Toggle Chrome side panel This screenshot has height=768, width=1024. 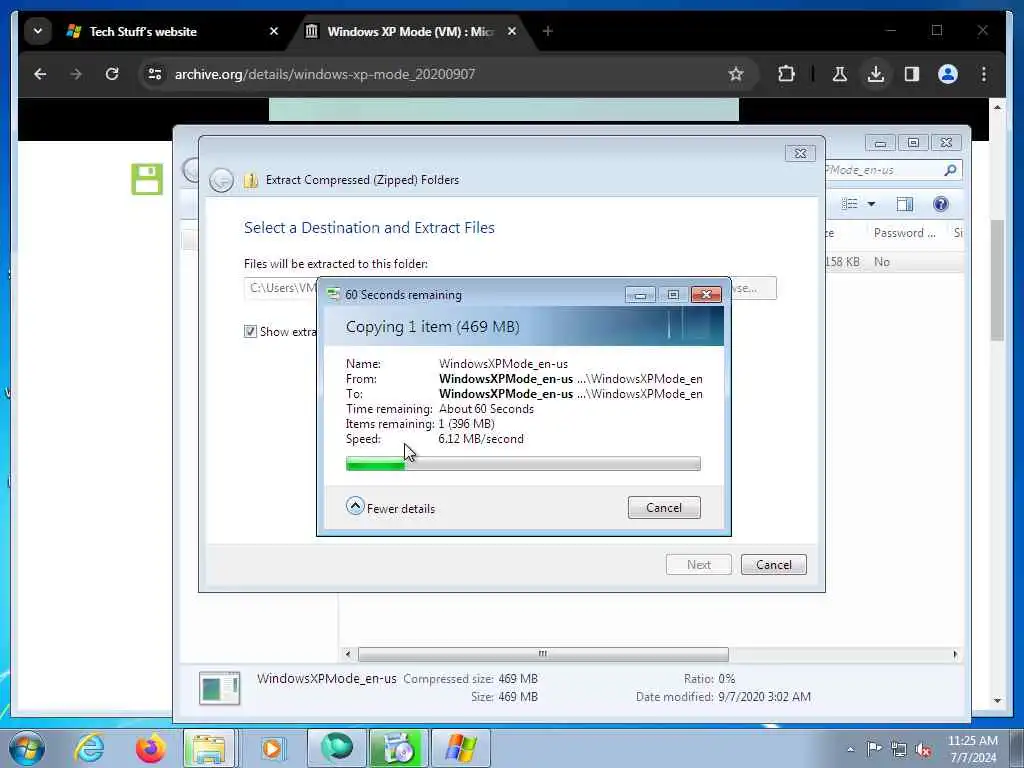912,74
